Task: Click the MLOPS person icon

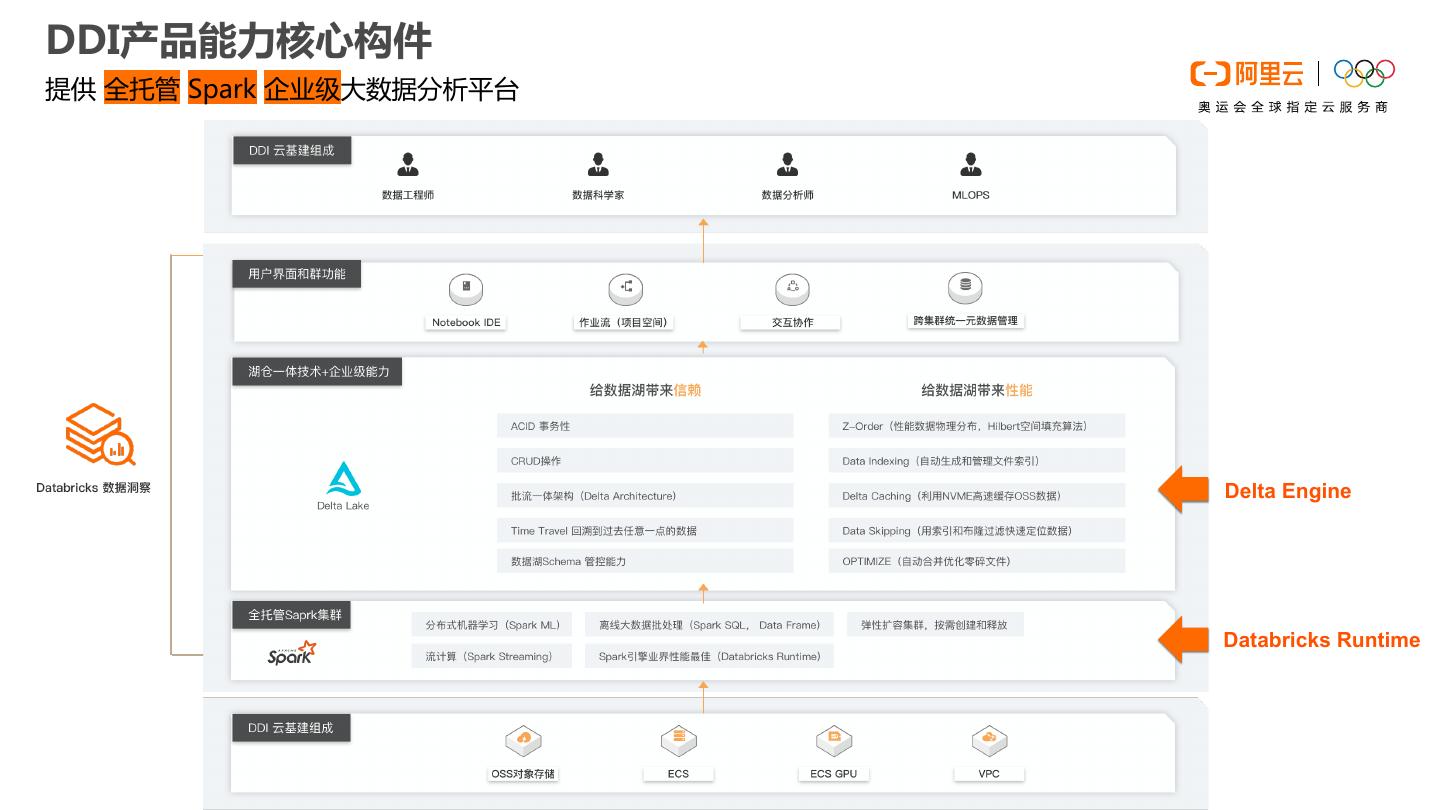Action: (x=970, y=165)
